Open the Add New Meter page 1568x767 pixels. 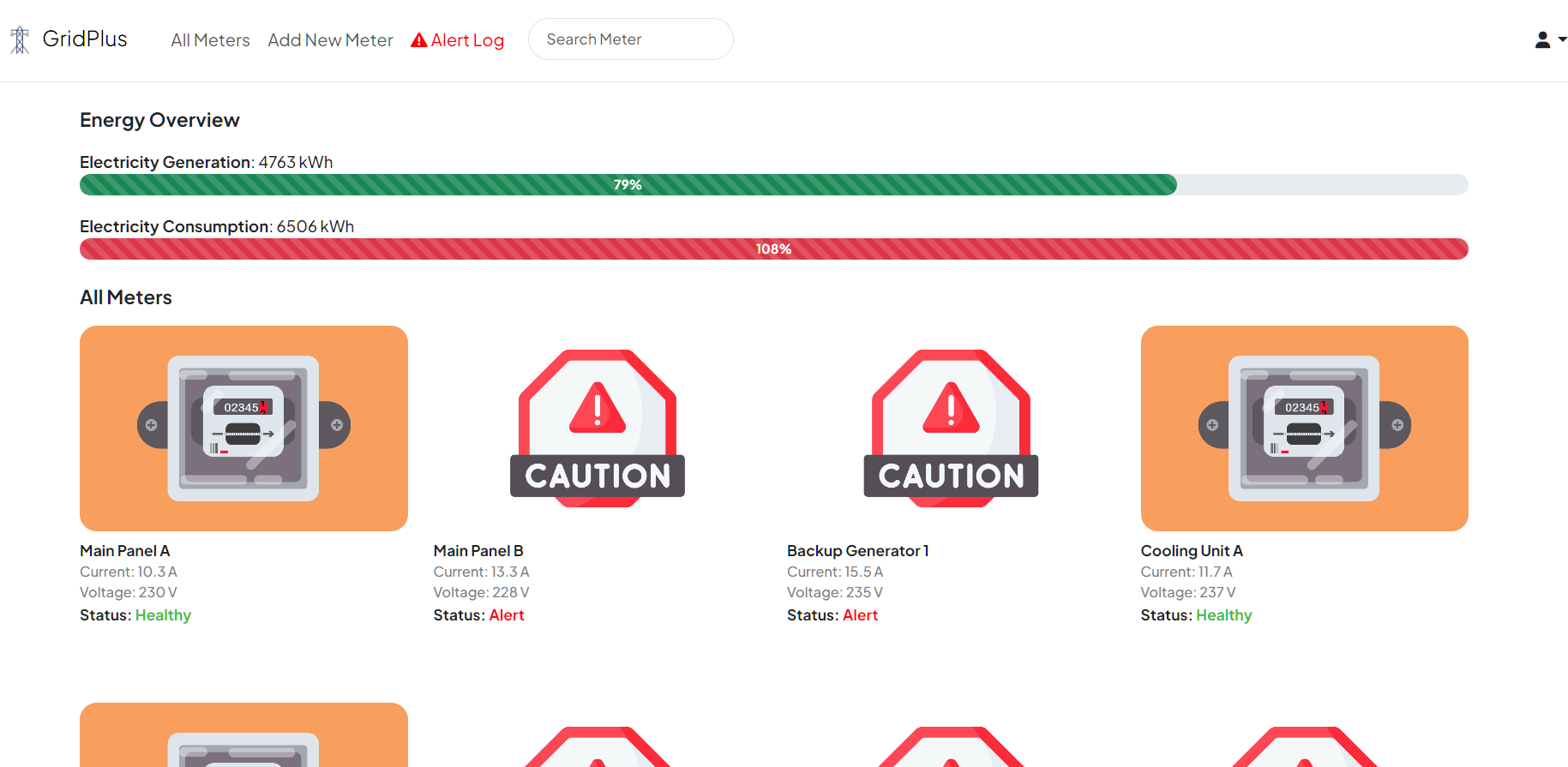(x=330, y=40)
